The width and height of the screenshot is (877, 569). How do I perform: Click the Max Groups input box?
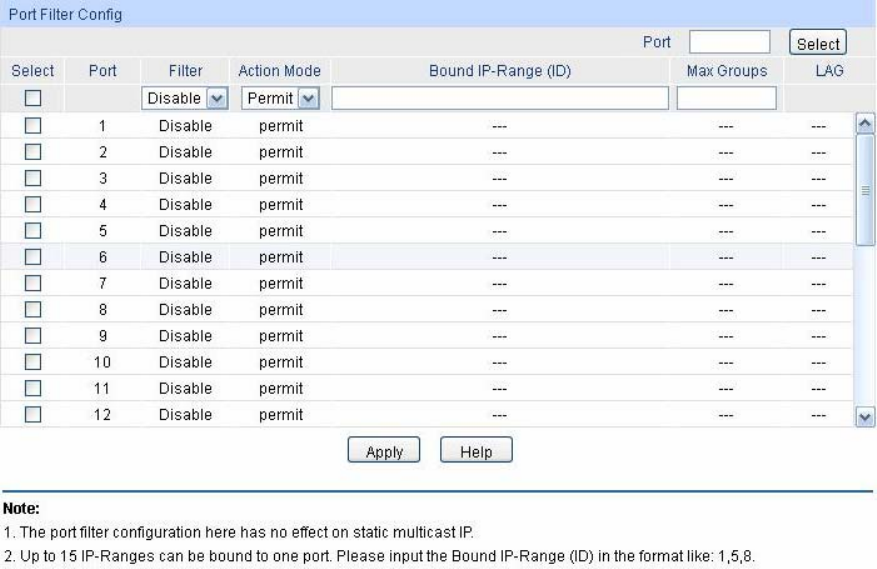tap(726, 98)
